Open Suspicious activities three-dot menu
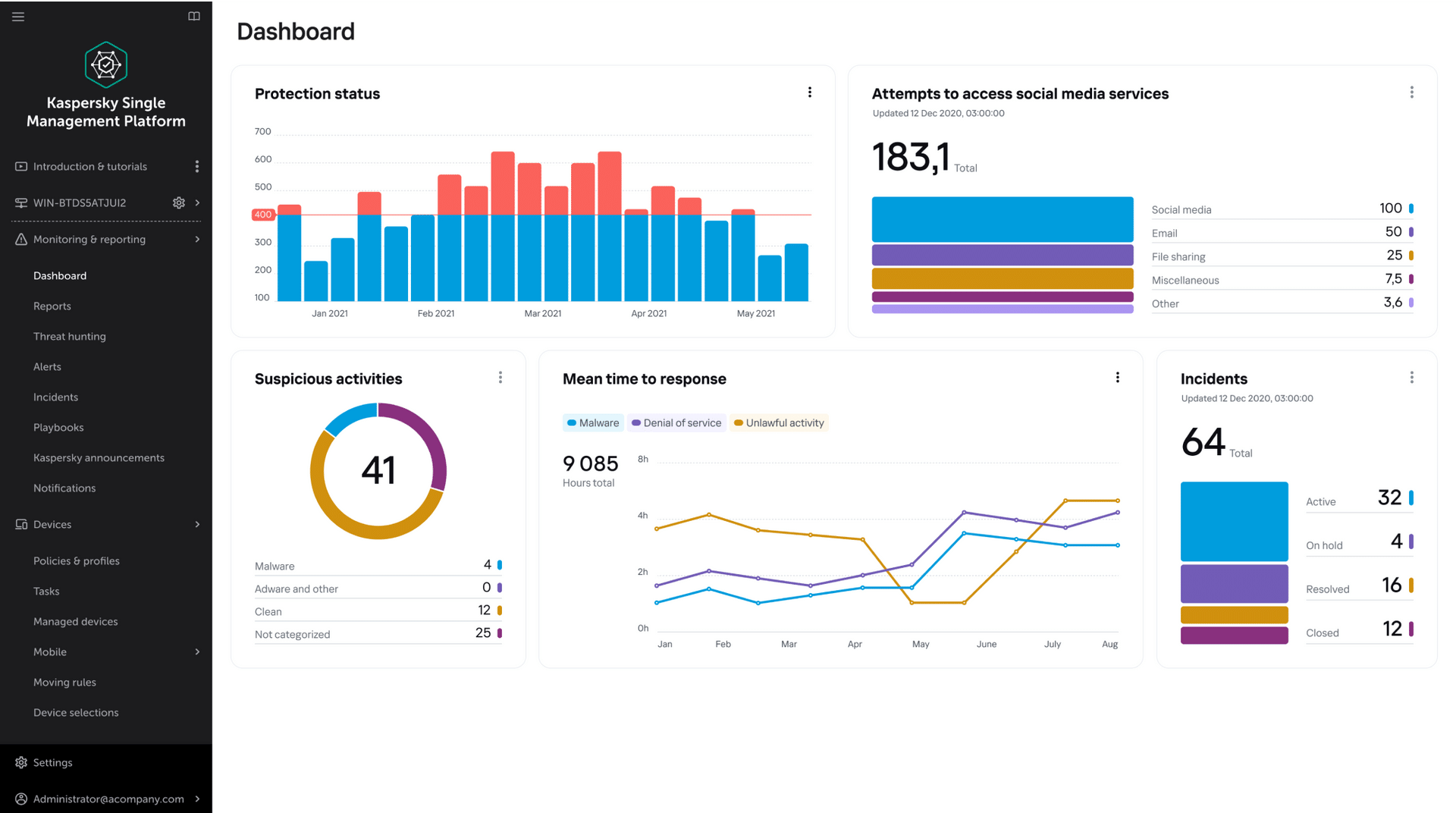This screenshot has height=813, width=1456. pos(500,378)
